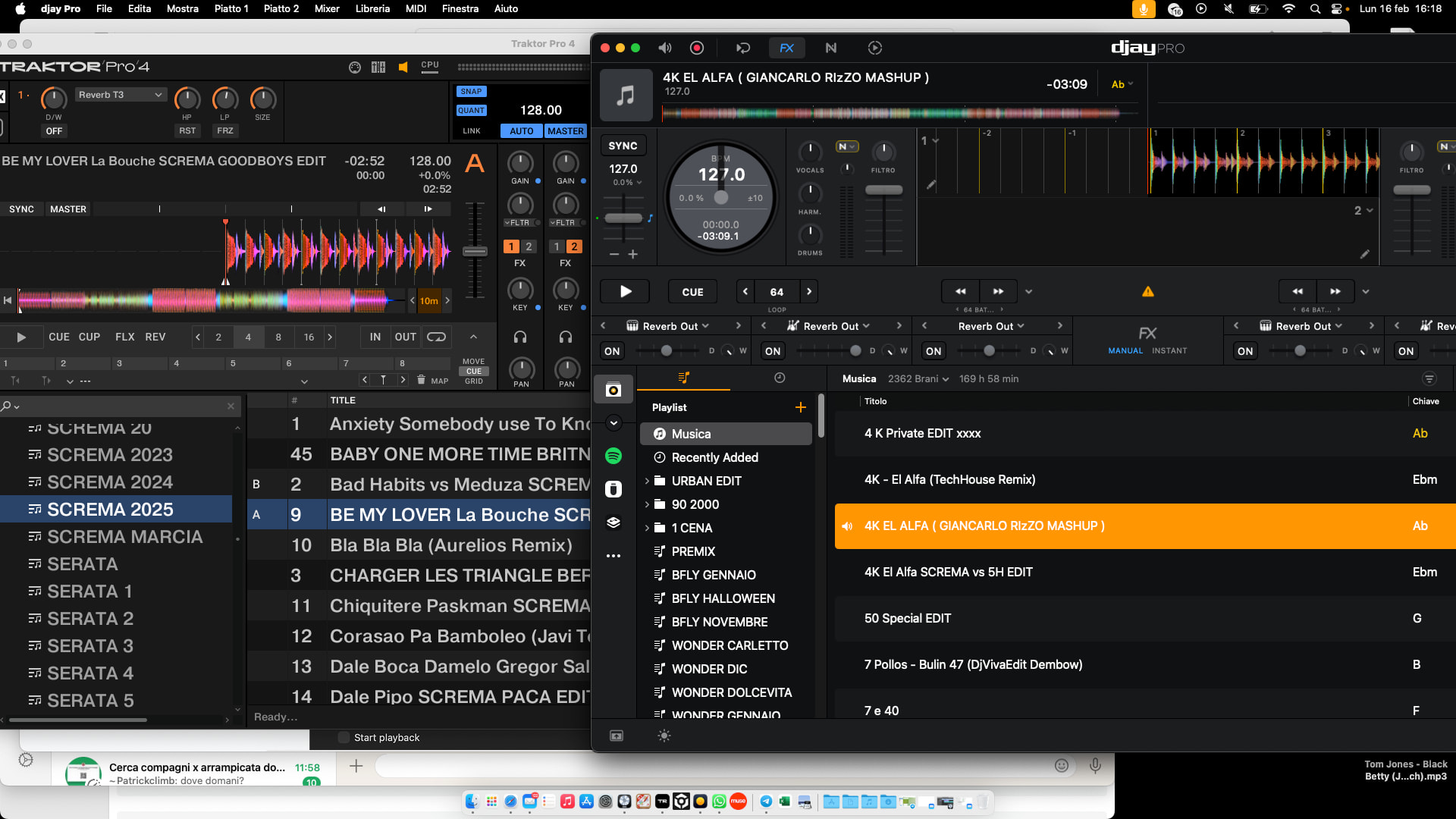Screen dimensions: 1456x819
Task: Toggle the first Reverb Out ON button
Action: tap(612, 351)
